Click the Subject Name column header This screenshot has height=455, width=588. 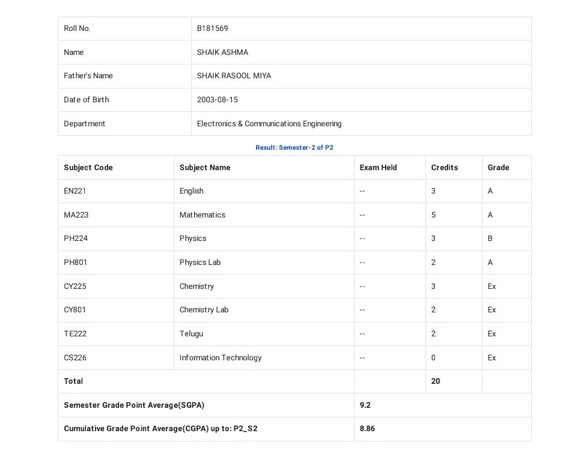click(x=205, y=168)
